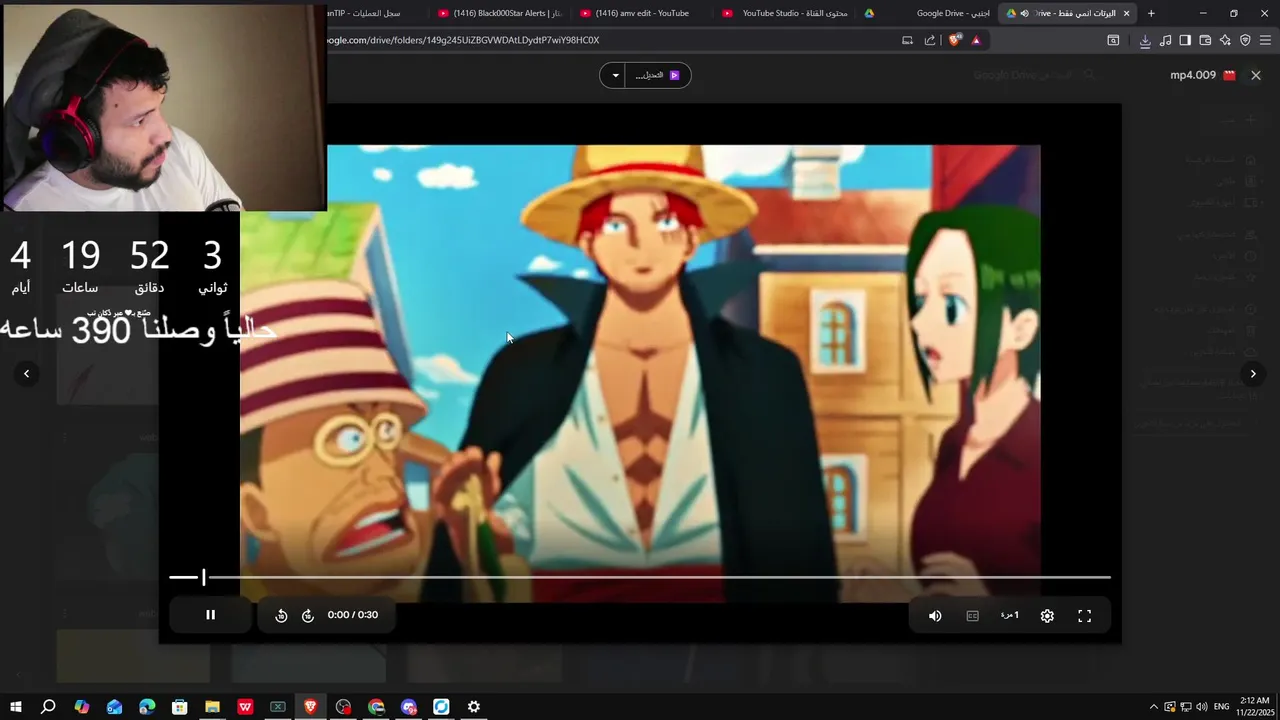The width and height of the screenshot is (1280, 720).
Task: Open Brave Wallet icon
Action: tap(1205, 40)
